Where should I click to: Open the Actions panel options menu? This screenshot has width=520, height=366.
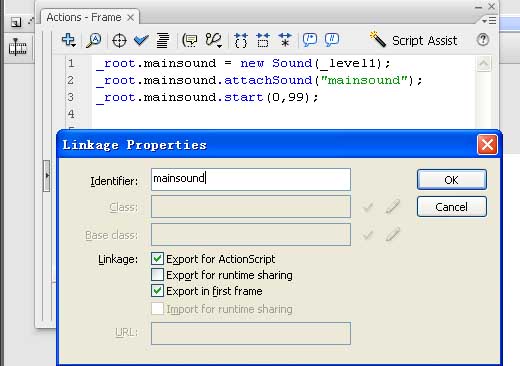pos(489,21)
